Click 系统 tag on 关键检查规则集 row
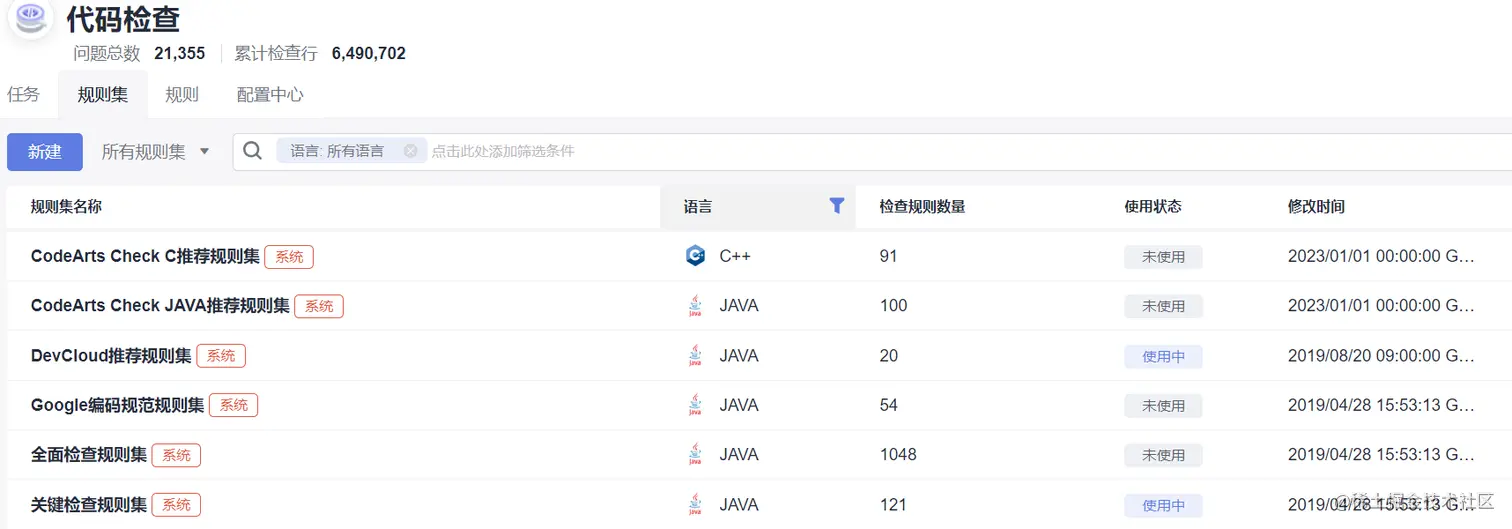 click(x=176, y=505)
